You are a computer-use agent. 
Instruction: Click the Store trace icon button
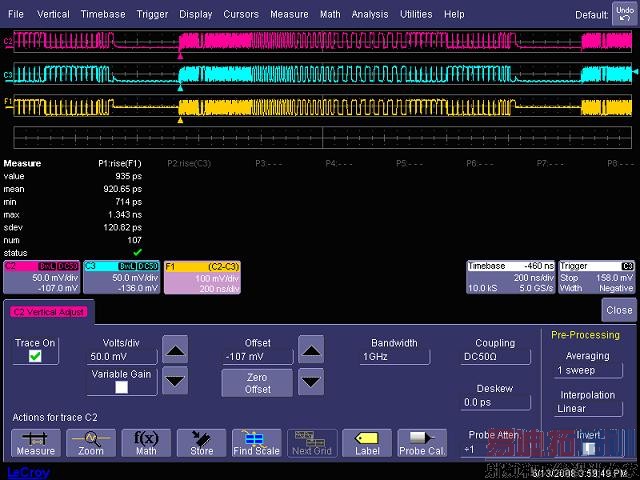(201, 443)
